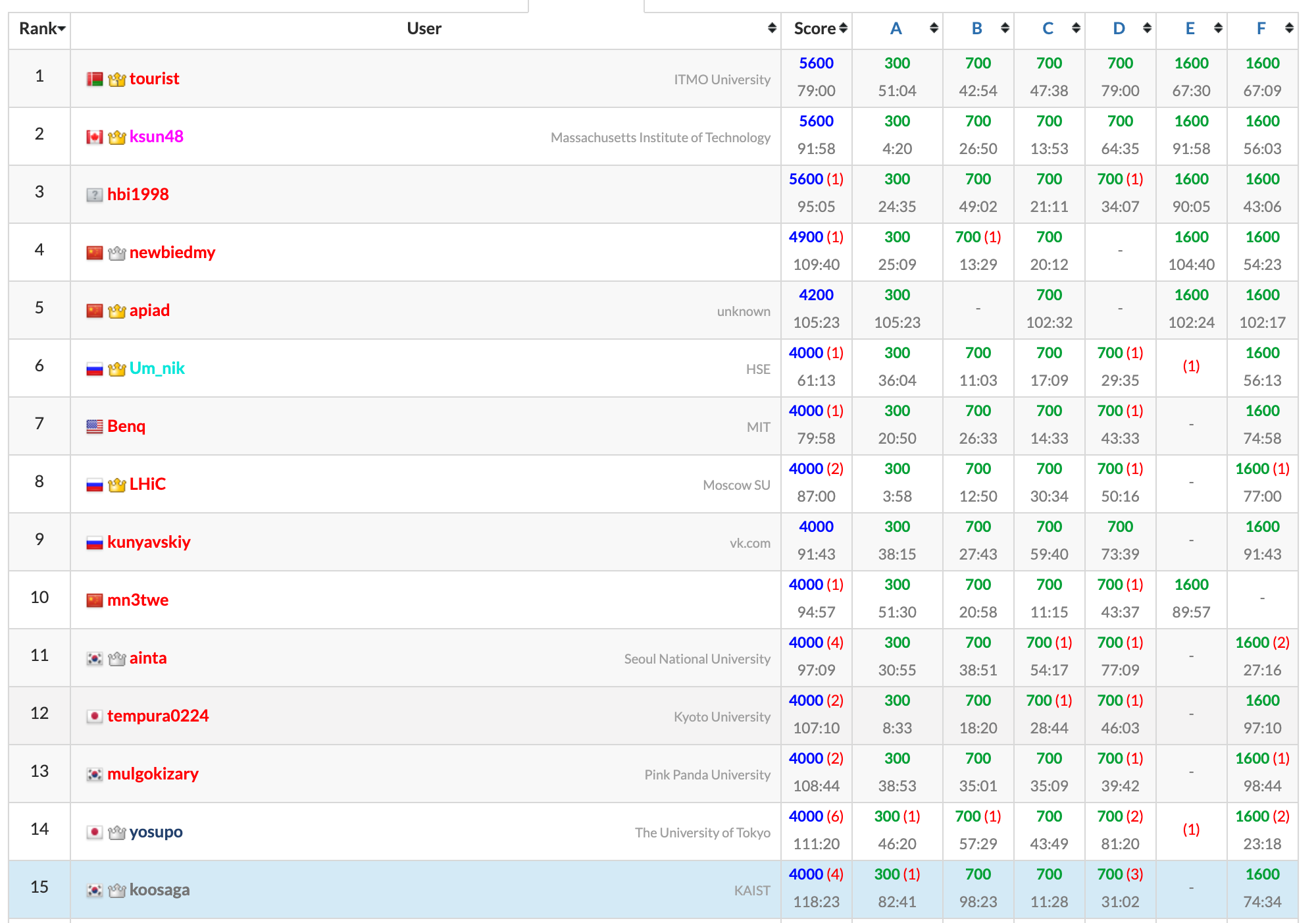Screen dimensions: 1316x923
Task: Open the Um_nik user profile
Action: click(x=157, y=368)
